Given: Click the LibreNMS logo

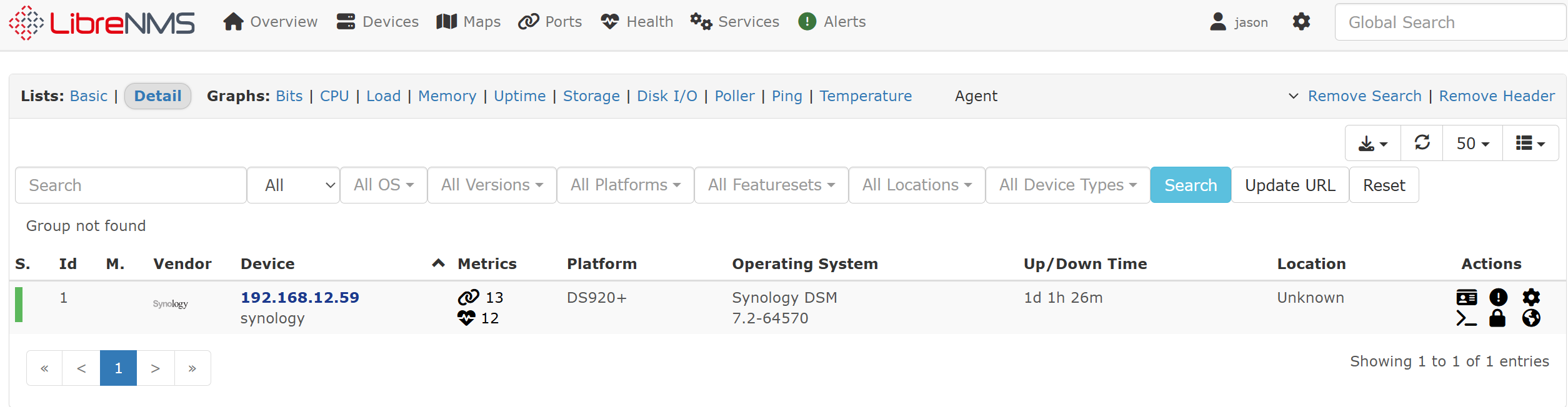Looking at the screenshot, I should 102,23.
